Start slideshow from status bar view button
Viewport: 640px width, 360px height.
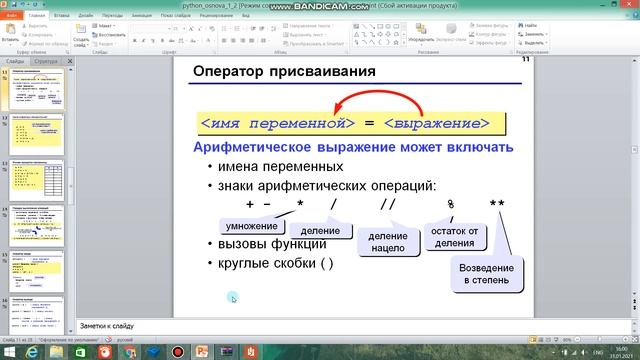[556, 340]
